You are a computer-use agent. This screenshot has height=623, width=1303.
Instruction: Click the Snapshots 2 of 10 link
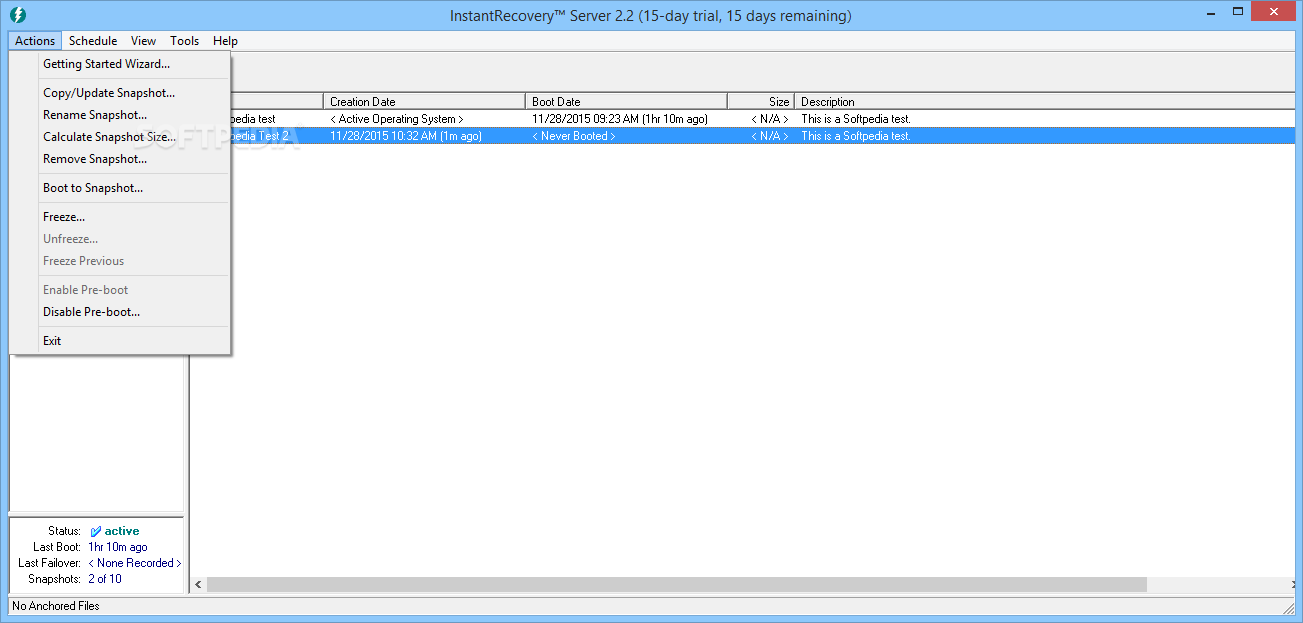pyautogui.click(x=105, y=579)
